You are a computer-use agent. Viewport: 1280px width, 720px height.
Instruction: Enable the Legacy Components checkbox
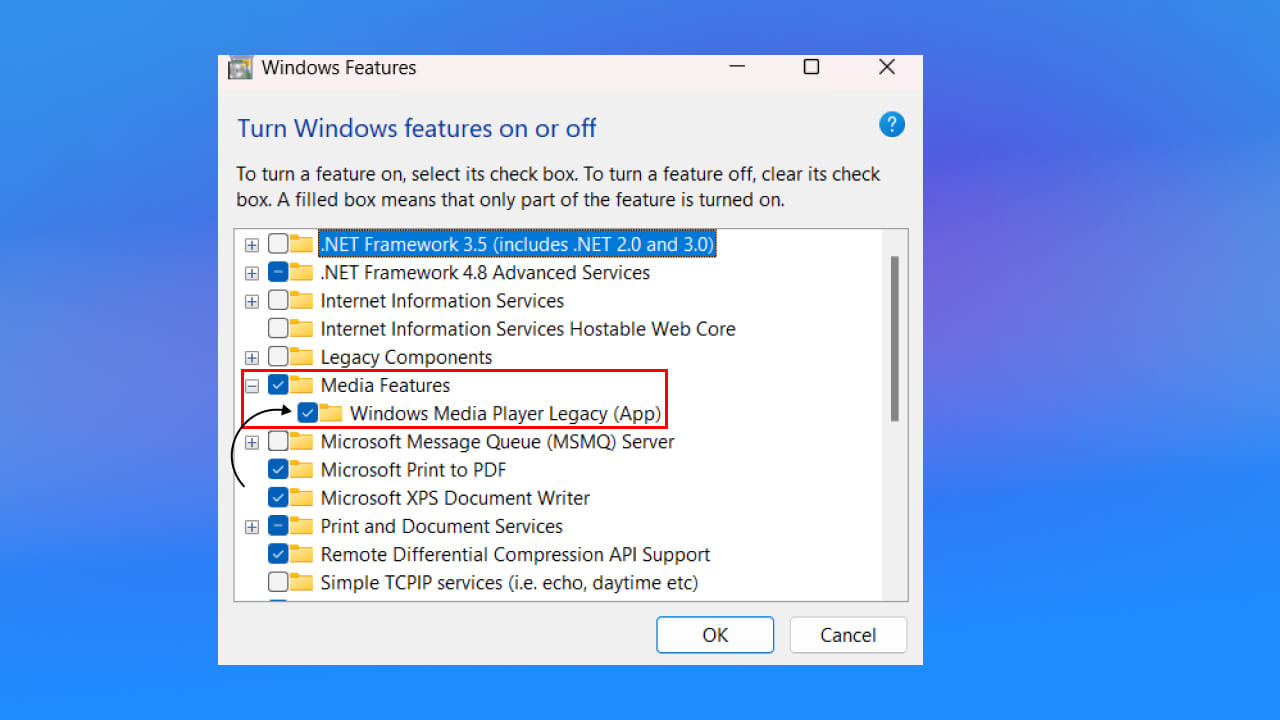(x=278, y=357)
